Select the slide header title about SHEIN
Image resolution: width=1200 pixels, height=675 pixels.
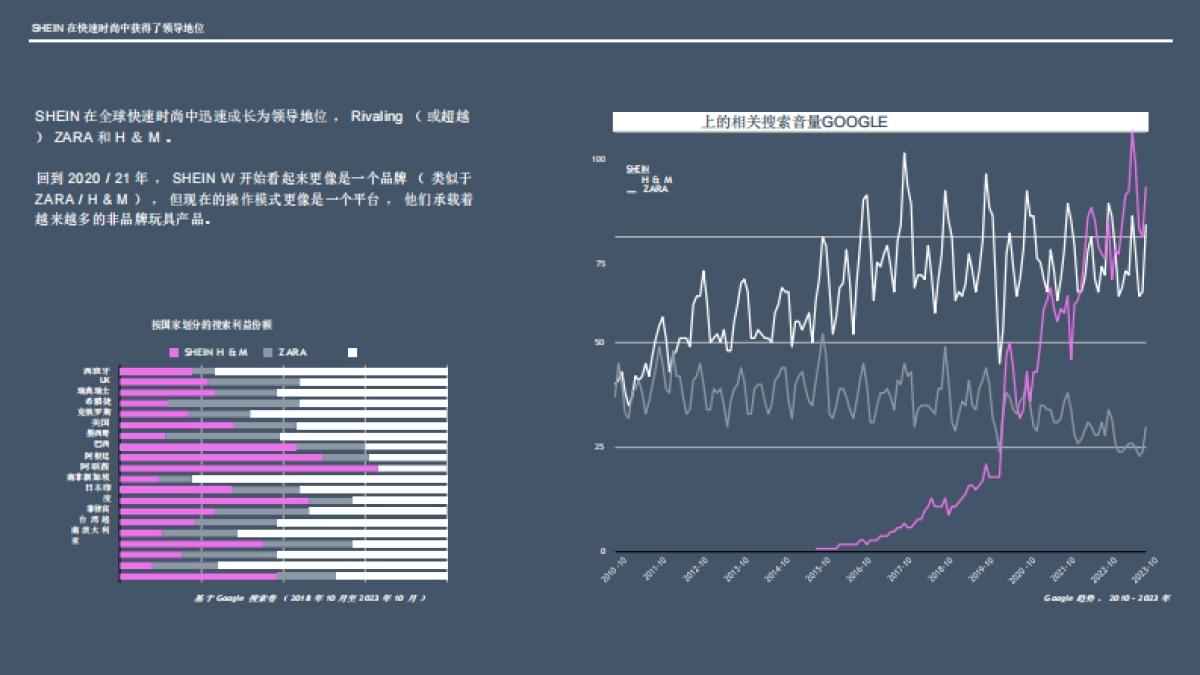coord(118,29)
